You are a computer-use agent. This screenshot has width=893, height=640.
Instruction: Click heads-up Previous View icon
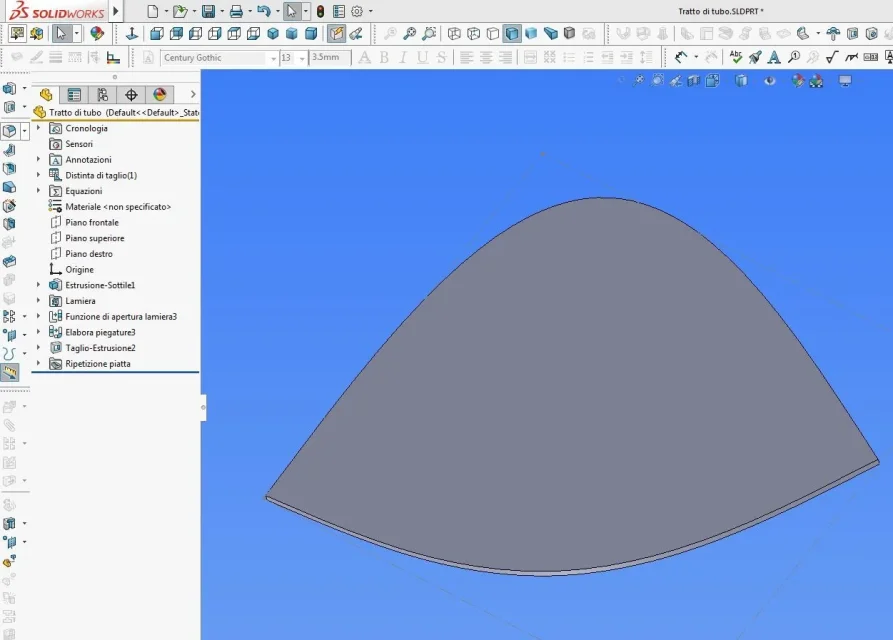(675, 81)
